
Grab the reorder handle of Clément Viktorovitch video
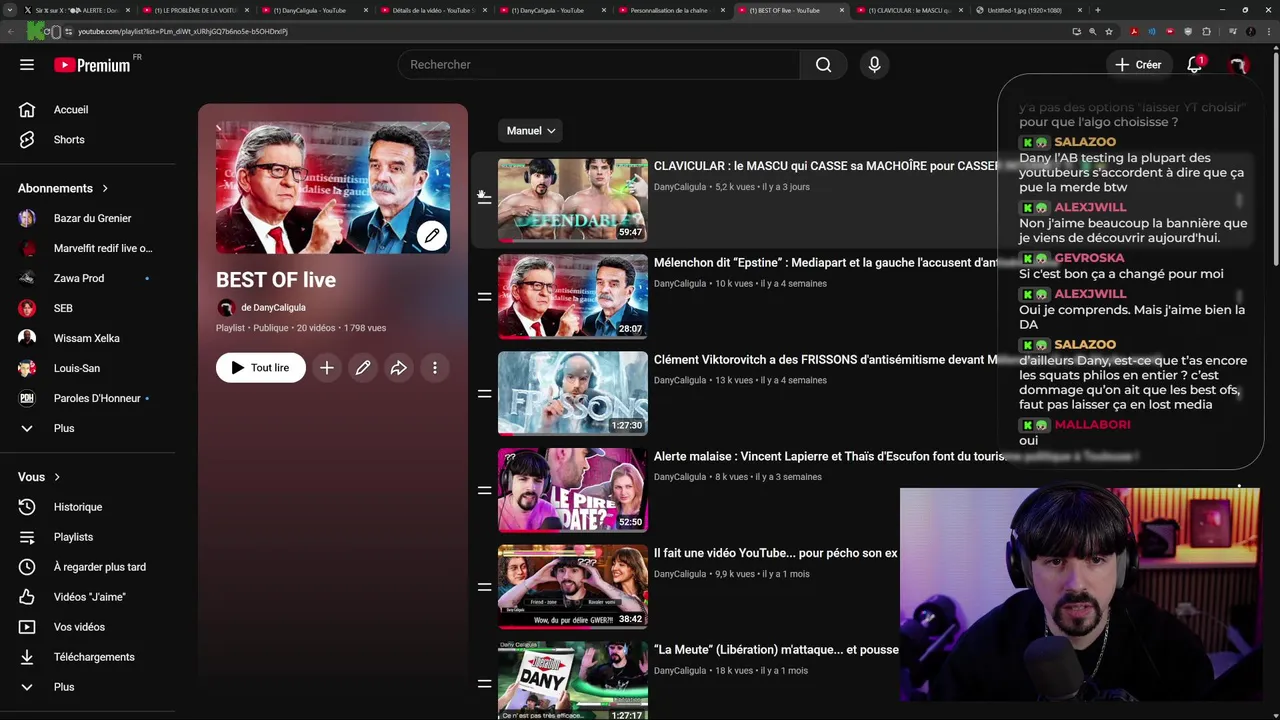point(484,394)
